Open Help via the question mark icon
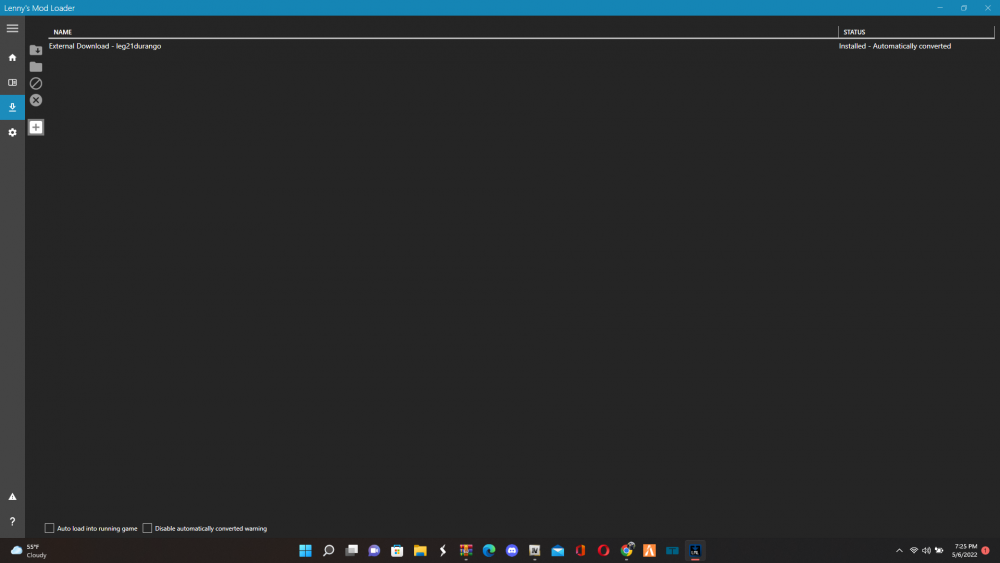This screenshot has height=563, width=1000. coord(12,522)
